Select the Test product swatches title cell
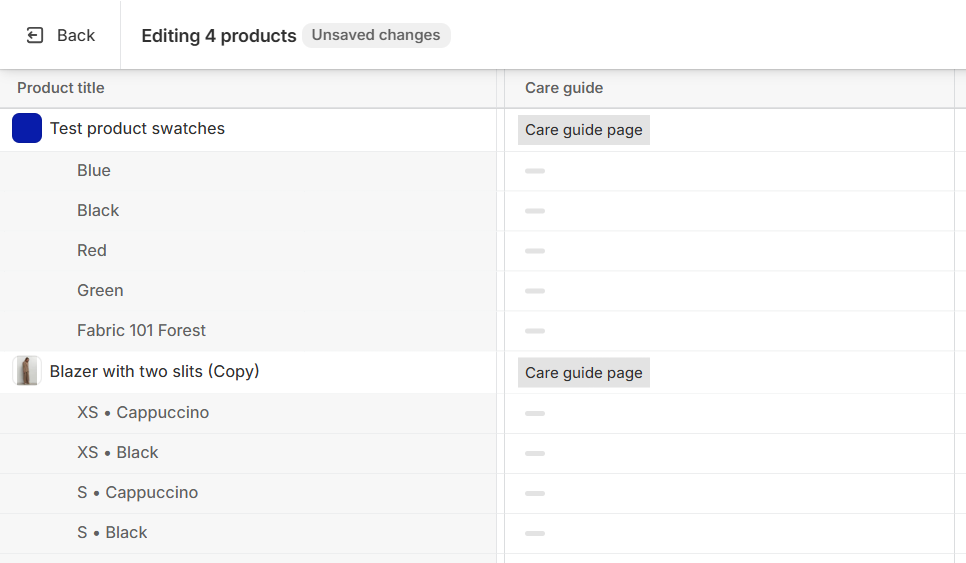The image size is (966, 563). [x=137, y=128]
